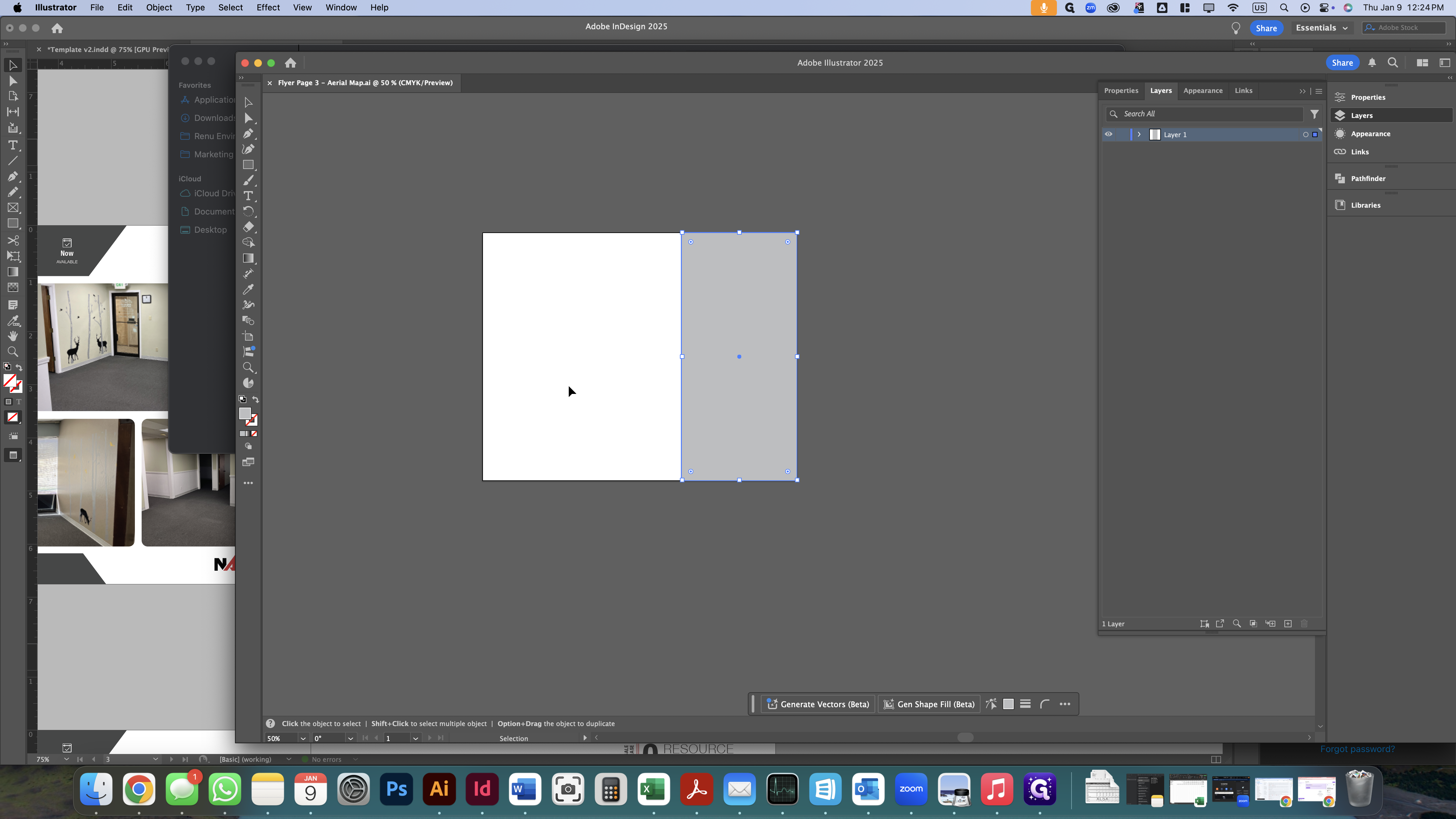Click Locate Object icon in Layers panel

(1237, 623)
